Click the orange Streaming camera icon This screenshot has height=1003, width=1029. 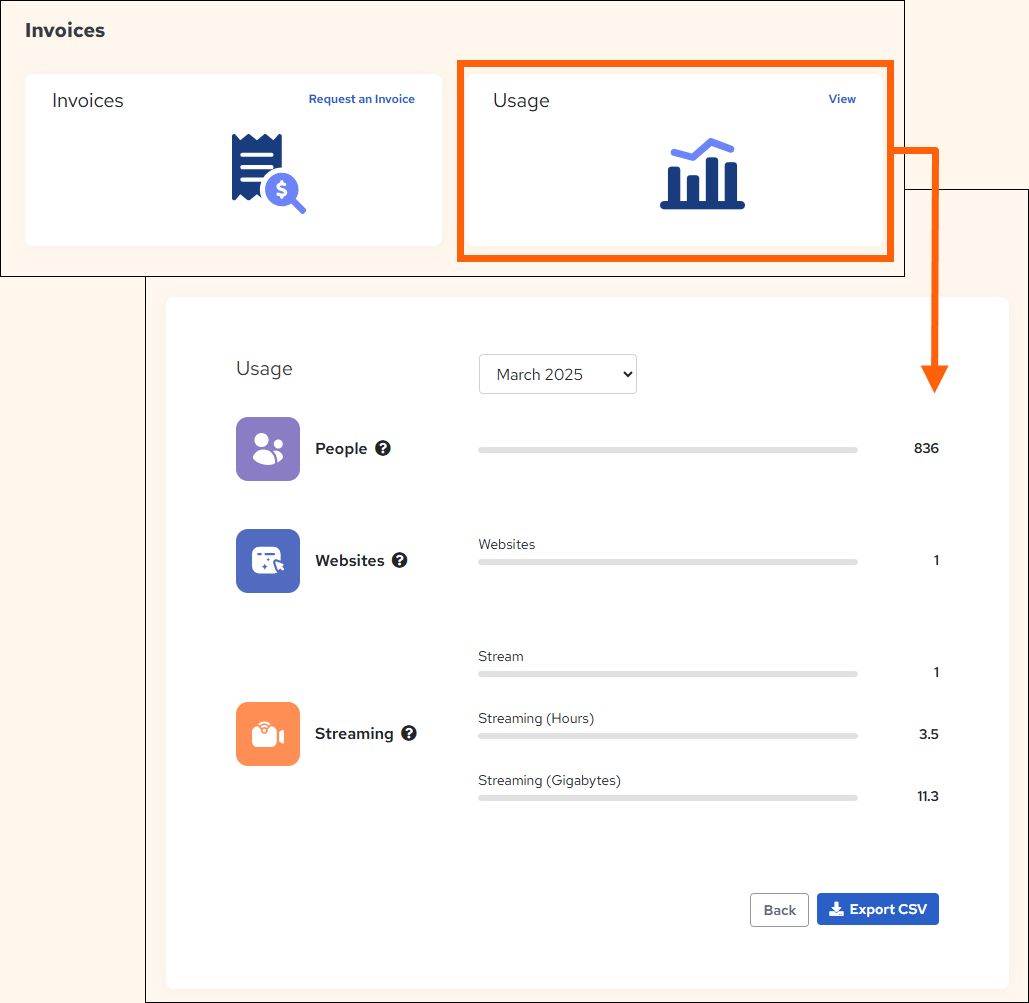pos(268,734)
